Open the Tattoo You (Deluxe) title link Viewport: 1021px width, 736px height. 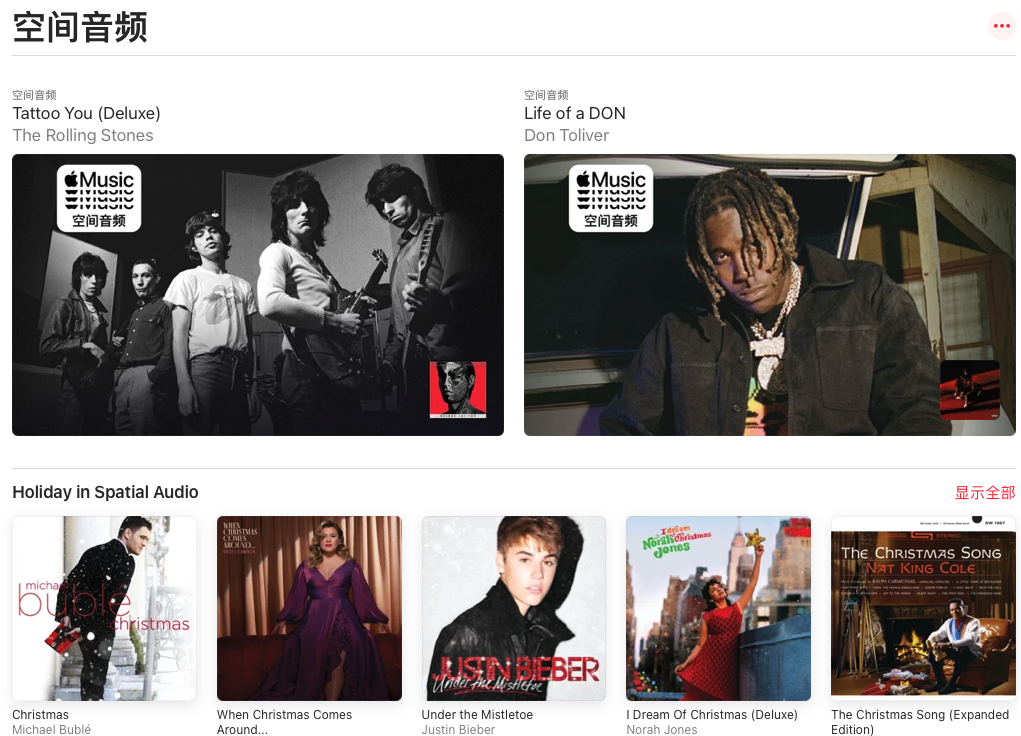86,113
